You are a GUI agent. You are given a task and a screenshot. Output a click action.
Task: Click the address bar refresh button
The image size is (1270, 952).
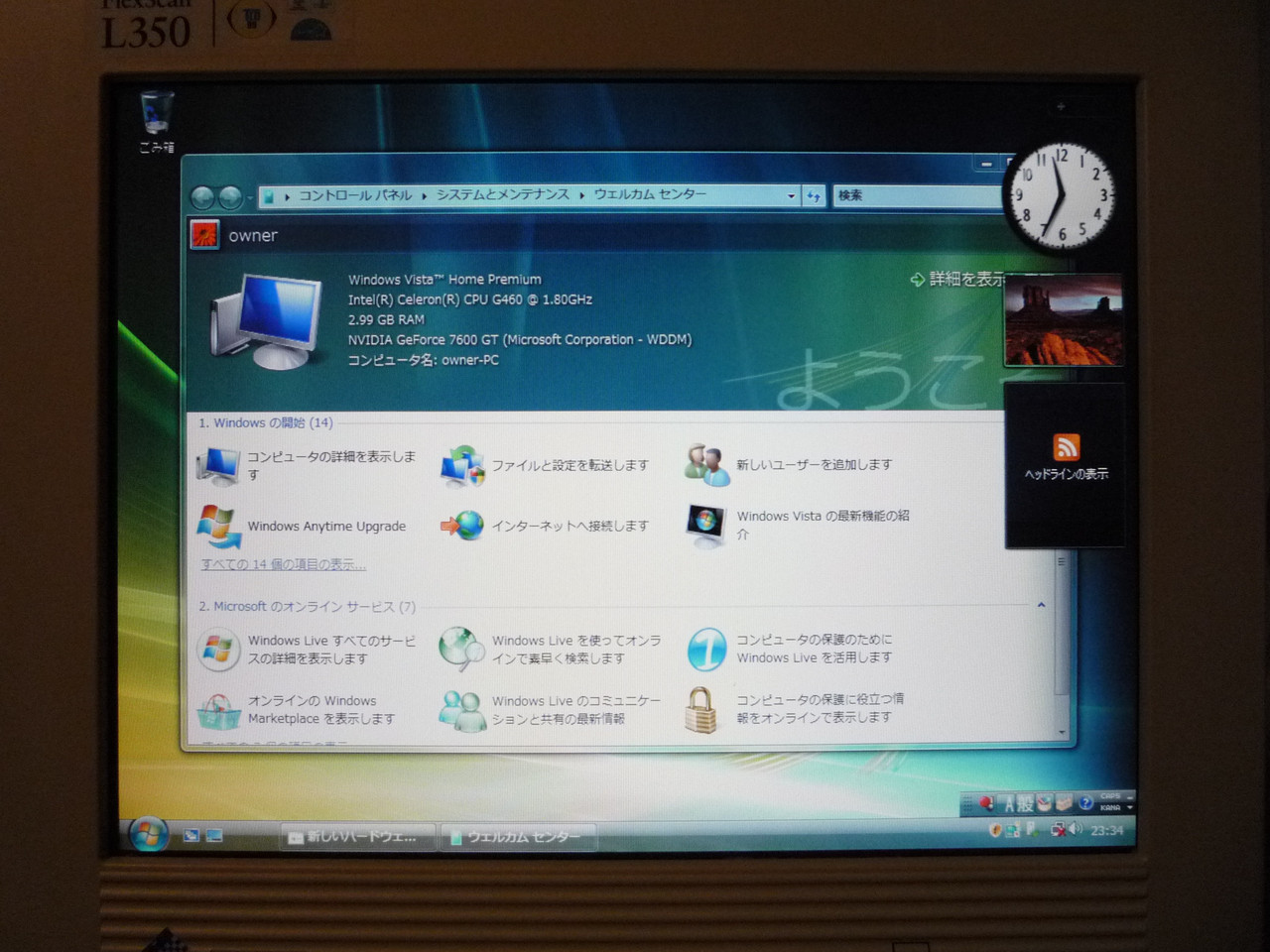click(x=814, y=196)
